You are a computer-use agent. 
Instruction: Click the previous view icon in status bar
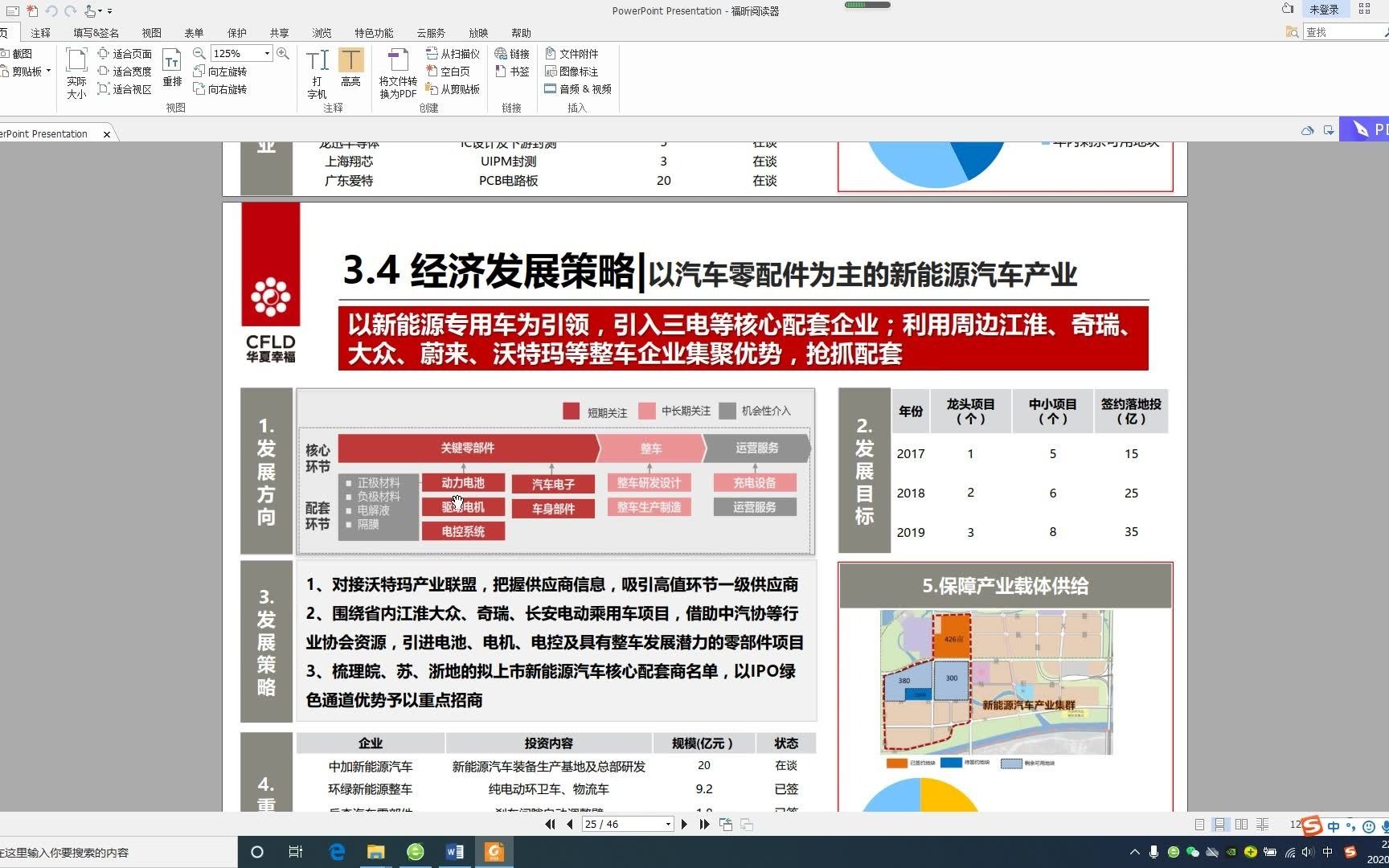726,824
